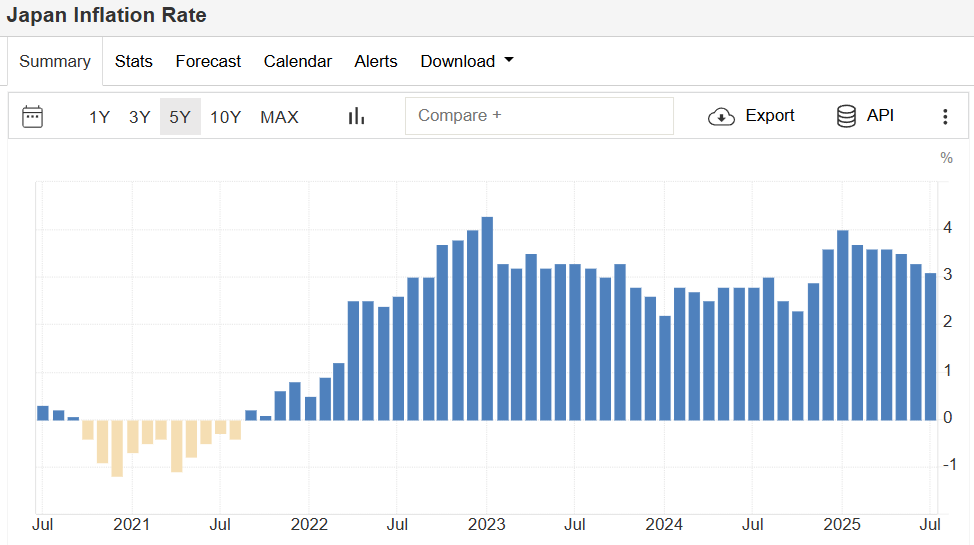Open the Alerts tab
Image resolution: width=974 pixels, height=545 pixels.
click(x=376, y=61)
